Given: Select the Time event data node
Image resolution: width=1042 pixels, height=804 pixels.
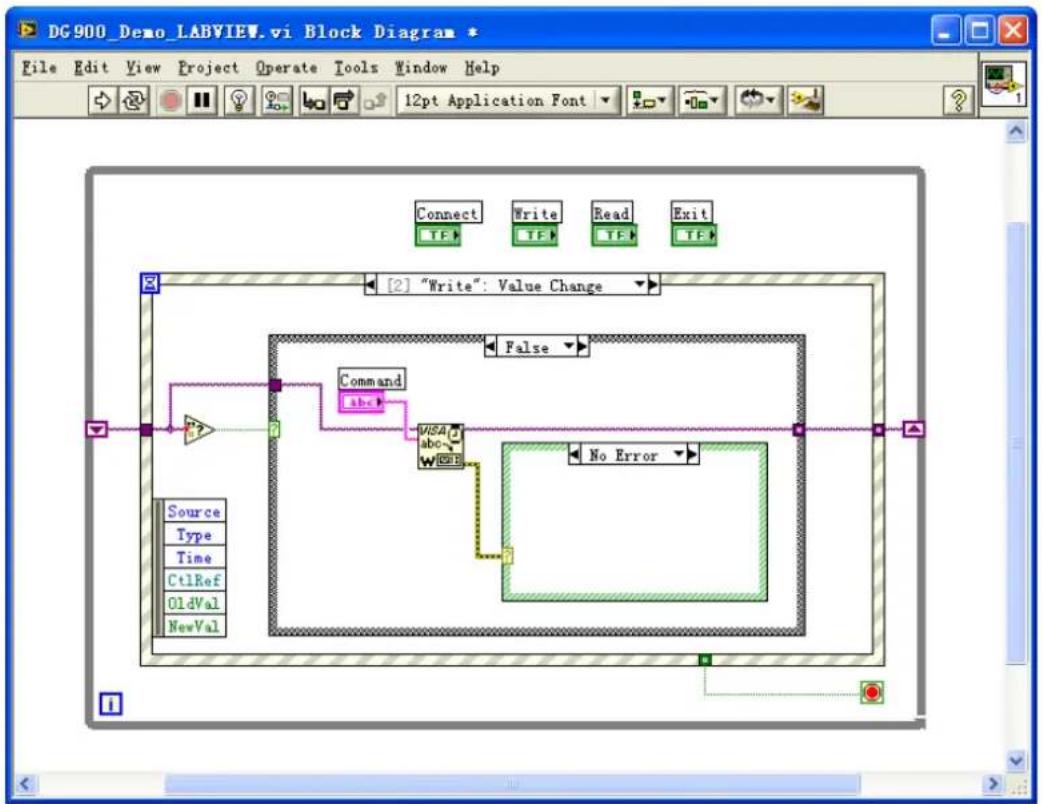Looking at the screenshot, I should coord(193,557).
